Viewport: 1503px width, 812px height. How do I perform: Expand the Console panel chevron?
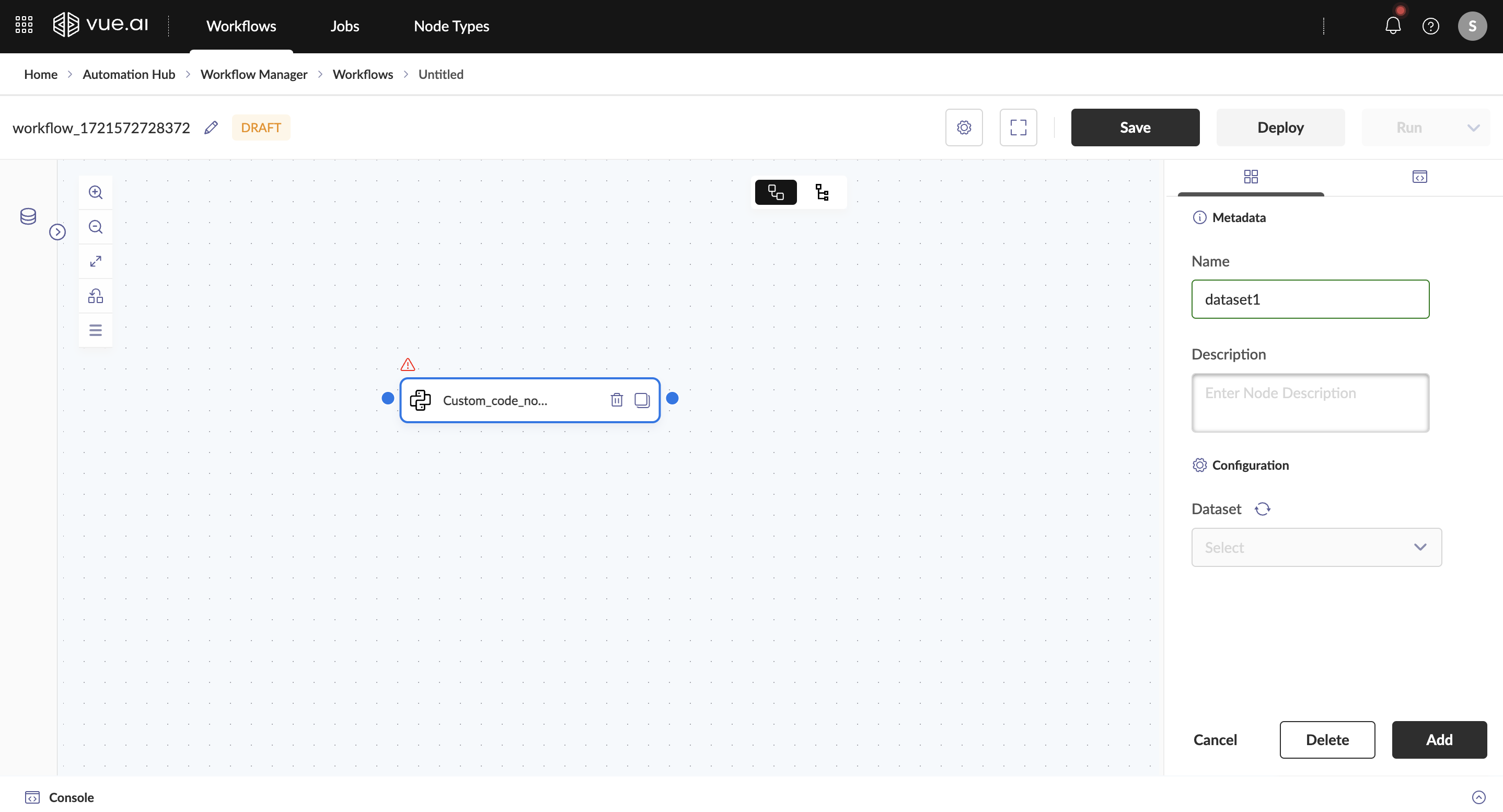(x=1478, y=797)
